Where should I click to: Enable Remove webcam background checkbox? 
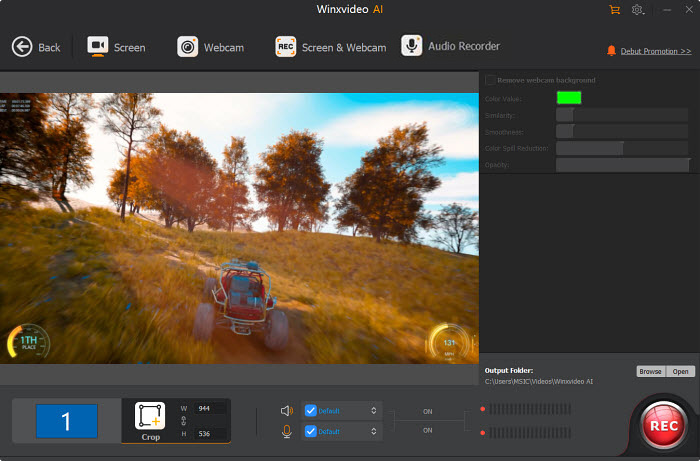coord(490,80)
